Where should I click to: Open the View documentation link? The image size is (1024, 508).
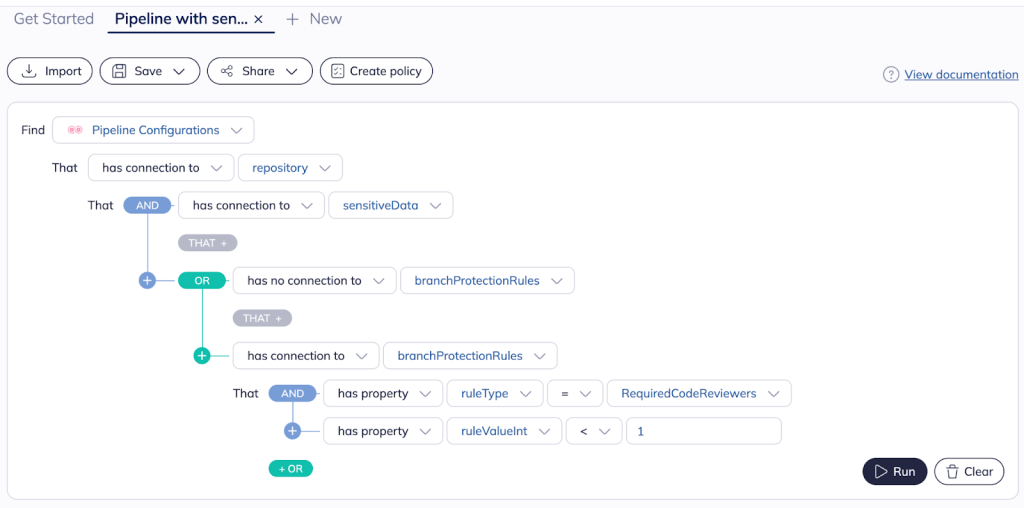961,75
